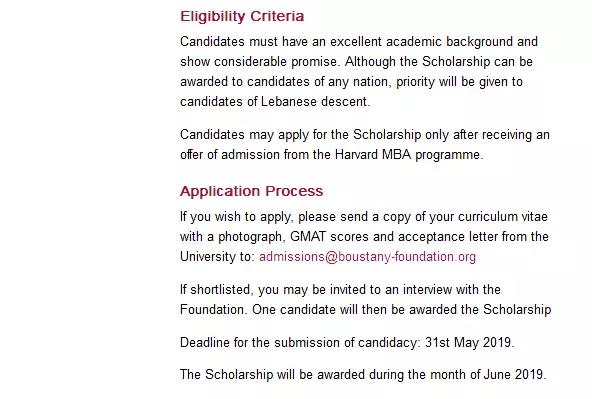Click the Eligibility Criteria heading
592x399 pixels.
click(x=242, y=16)
